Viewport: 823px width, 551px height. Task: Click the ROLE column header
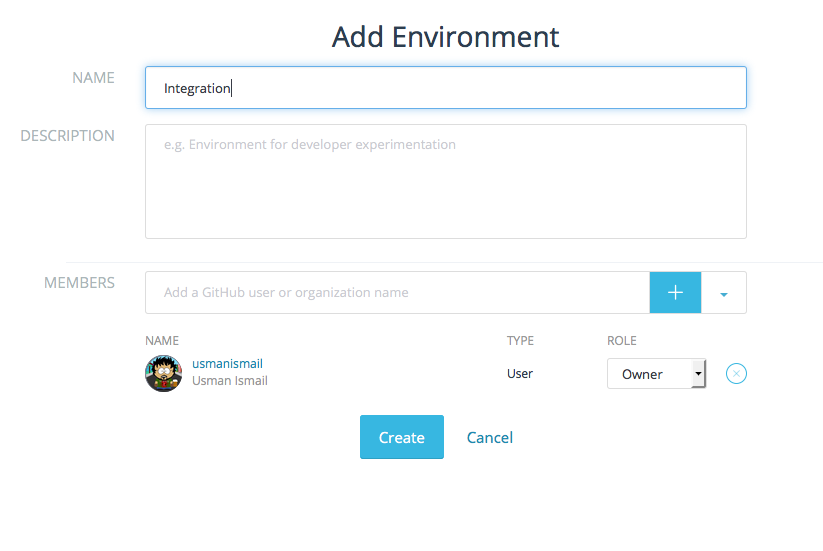[622, 341]
